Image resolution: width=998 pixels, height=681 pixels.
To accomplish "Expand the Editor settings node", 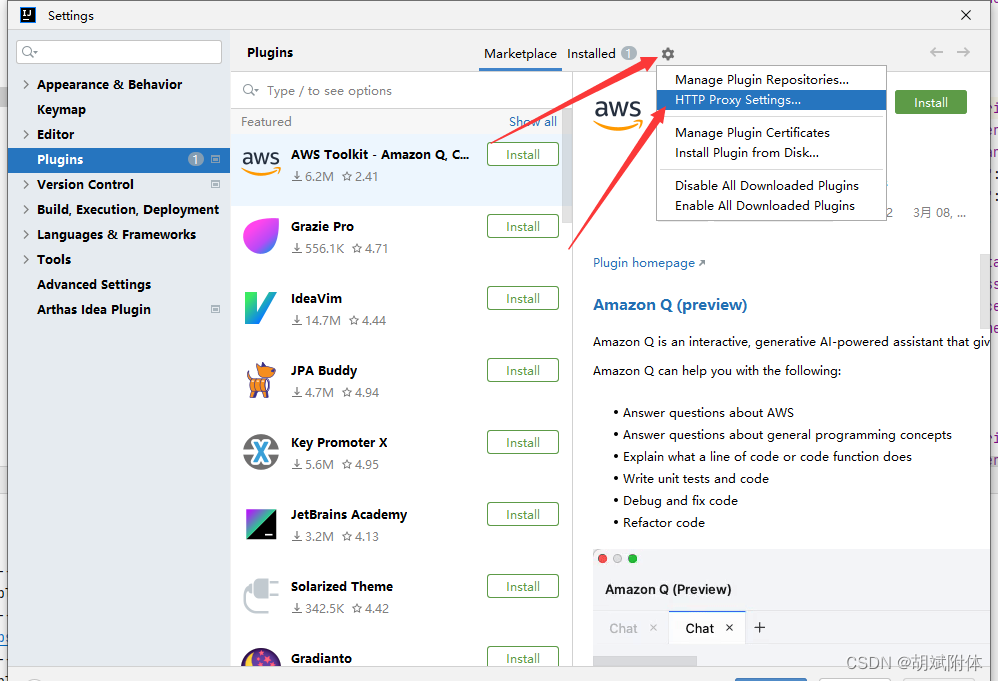I will [x=26, y=134].
